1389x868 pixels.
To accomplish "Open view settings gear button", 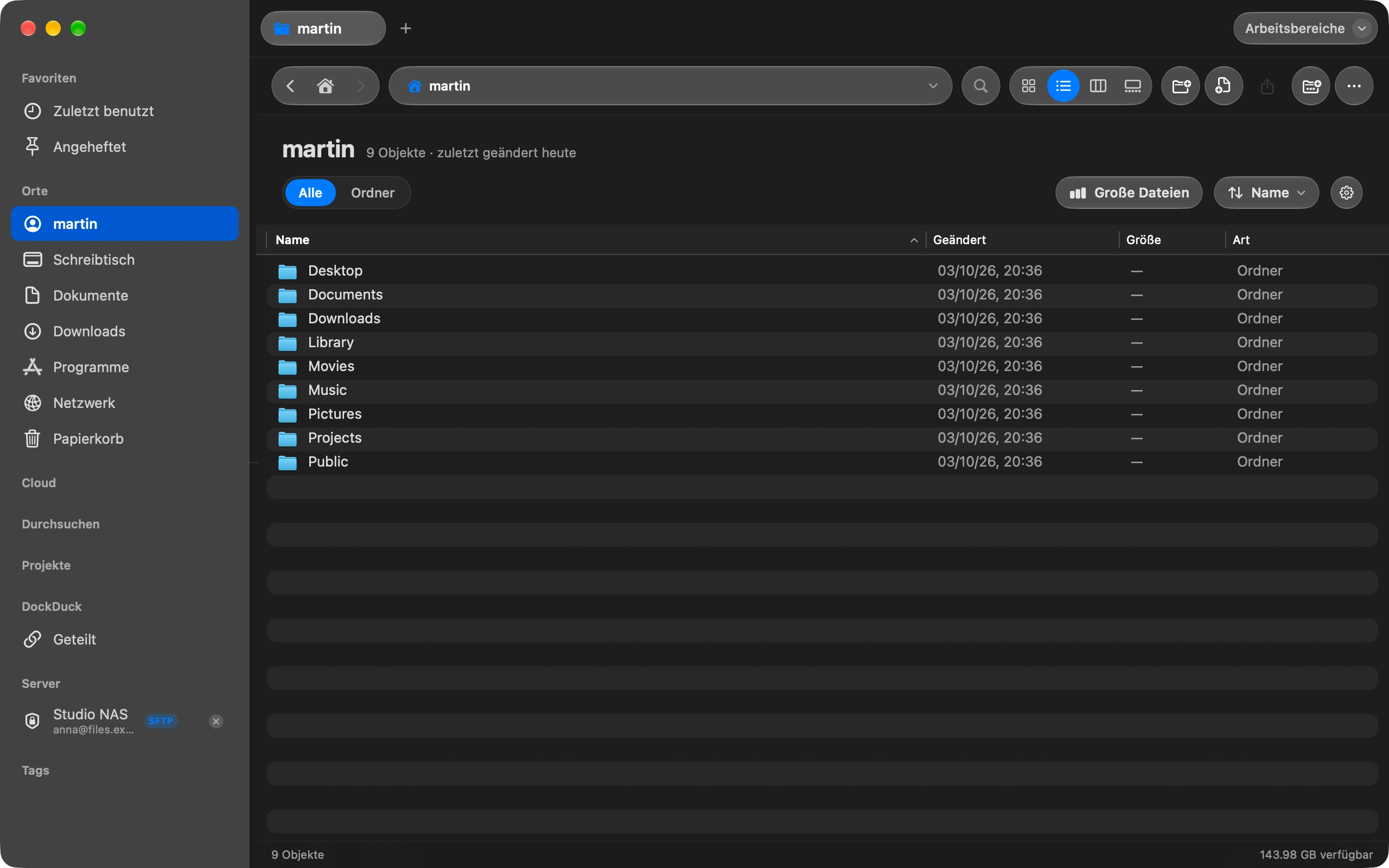I will 1347,193.
